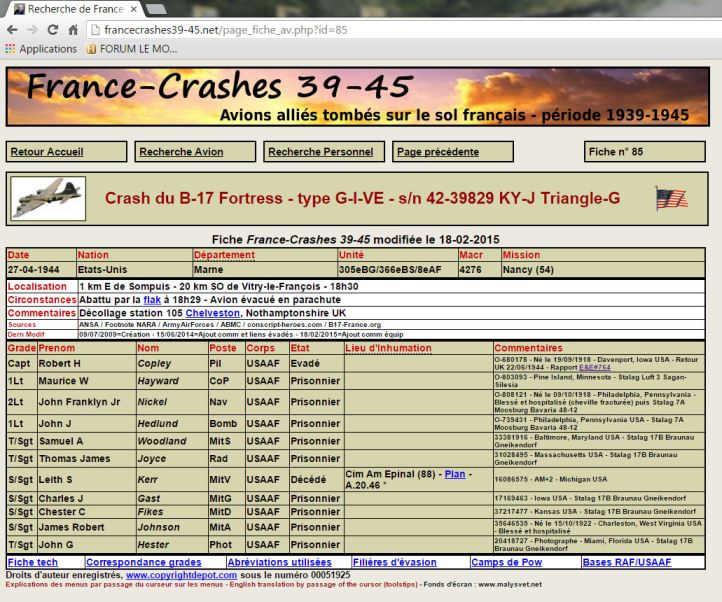722x602 pixels.
Task: Click the France-Crashes 39-45 banner
Action: 357,96
